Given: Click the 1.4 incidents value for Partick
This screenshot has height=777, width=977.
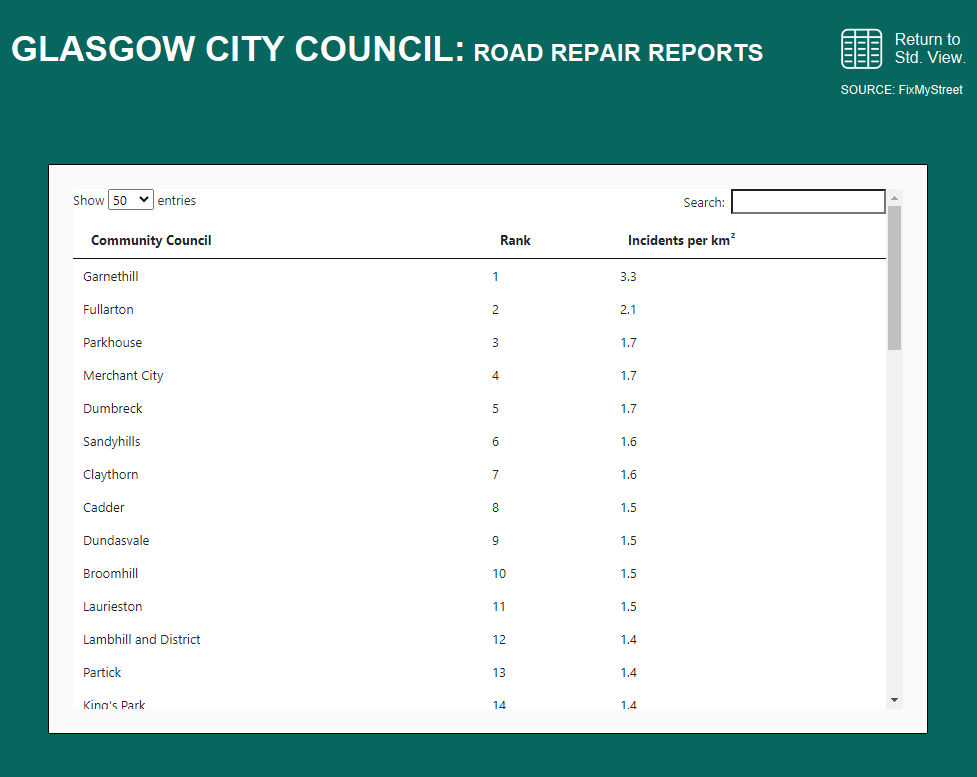Looking at the screenshot, I should [628, 673].
